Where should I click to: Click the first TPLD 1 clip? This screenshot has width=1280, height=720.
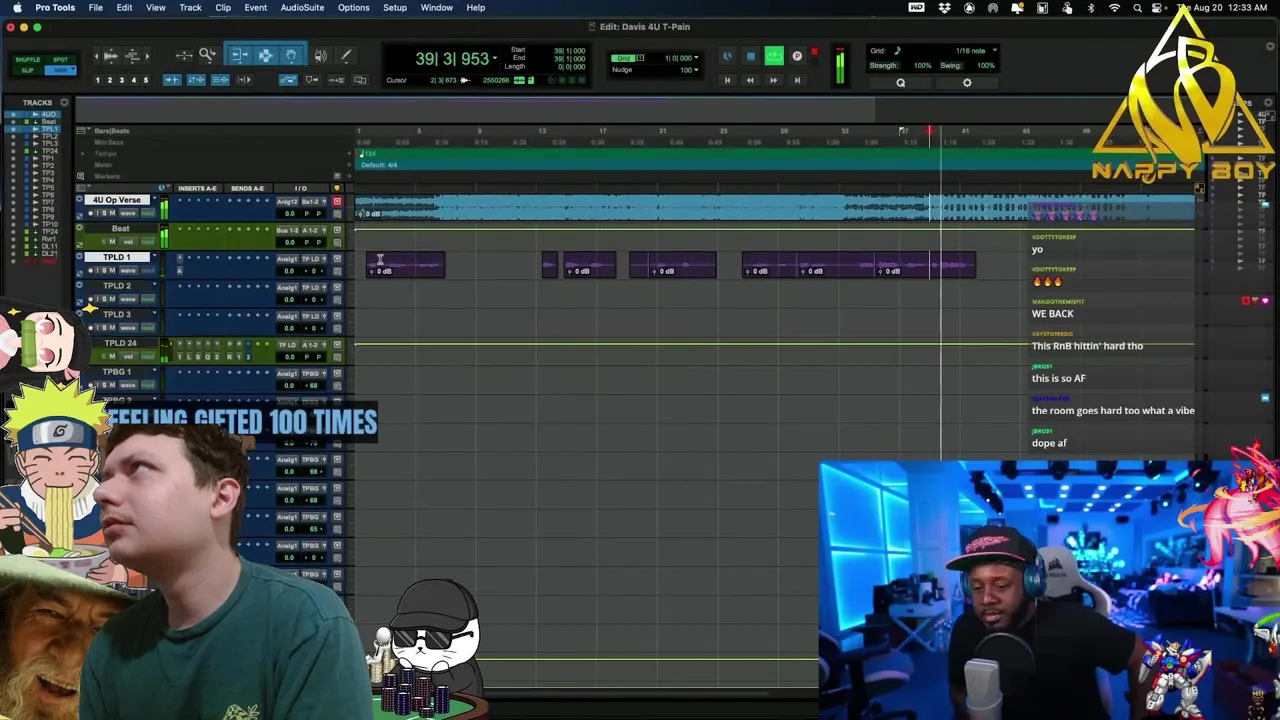coord(405,264)
